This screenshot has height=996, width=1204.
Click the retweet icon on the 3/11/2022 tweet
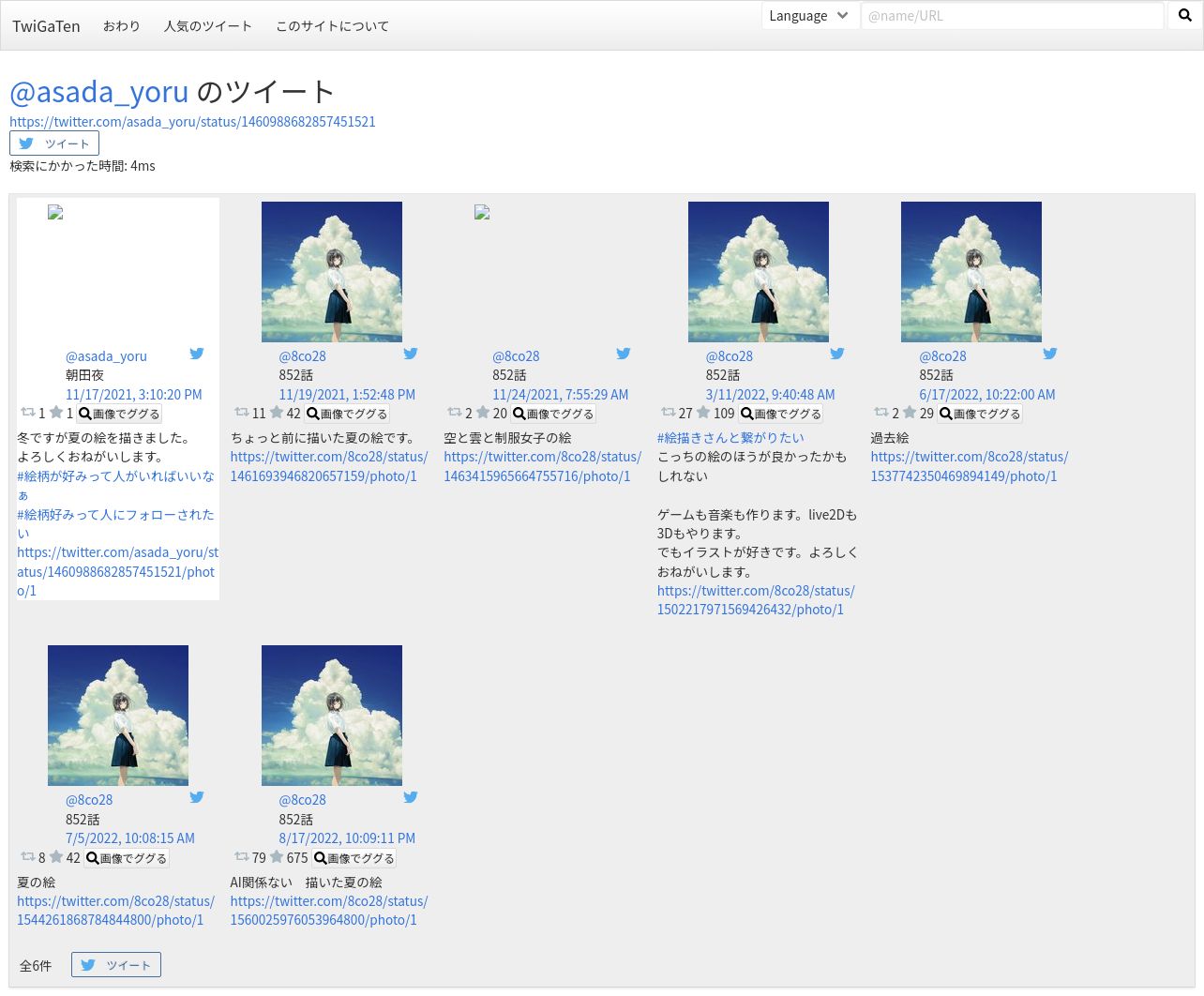669,413
